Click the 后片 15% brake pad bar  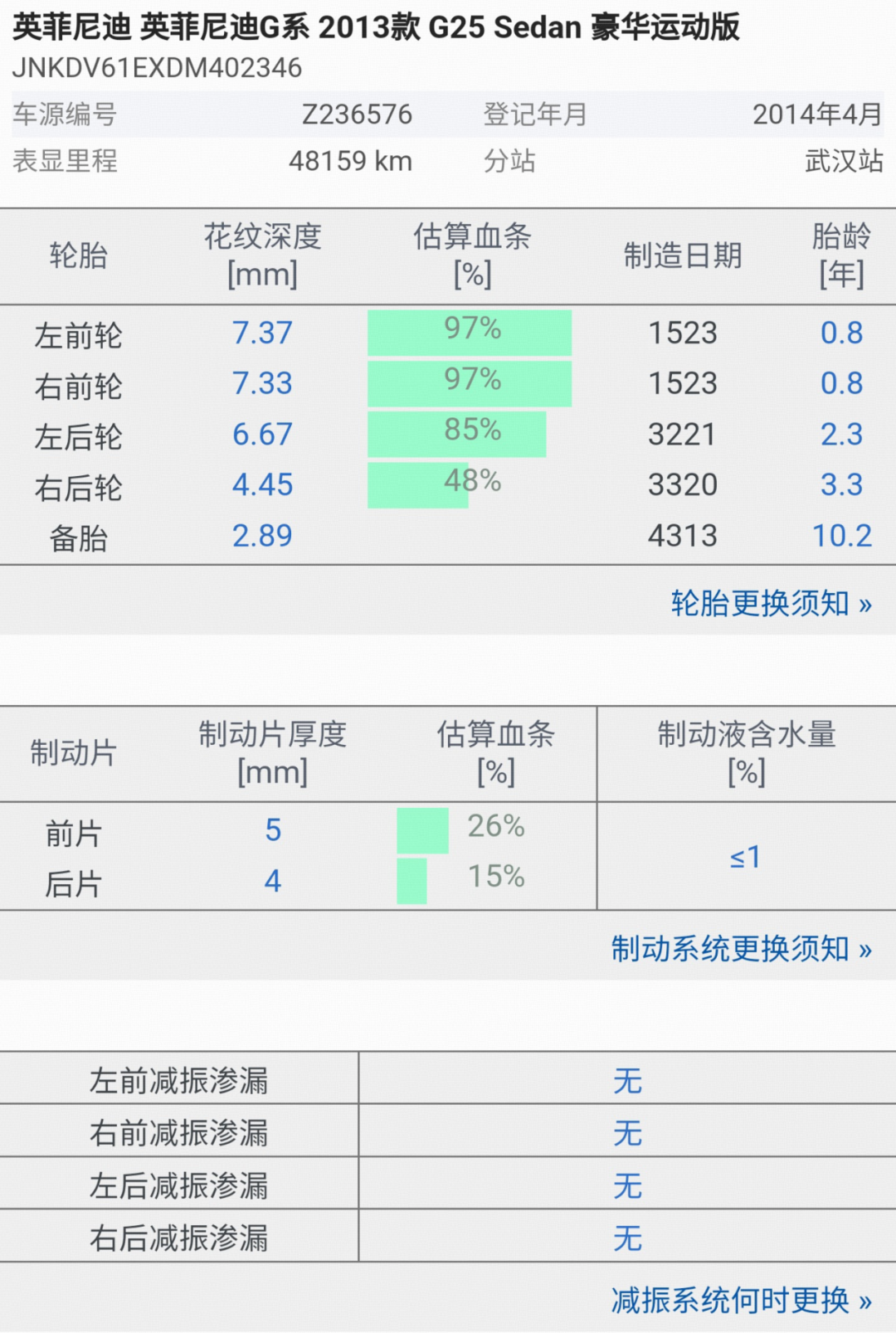[x=411, y=880]
